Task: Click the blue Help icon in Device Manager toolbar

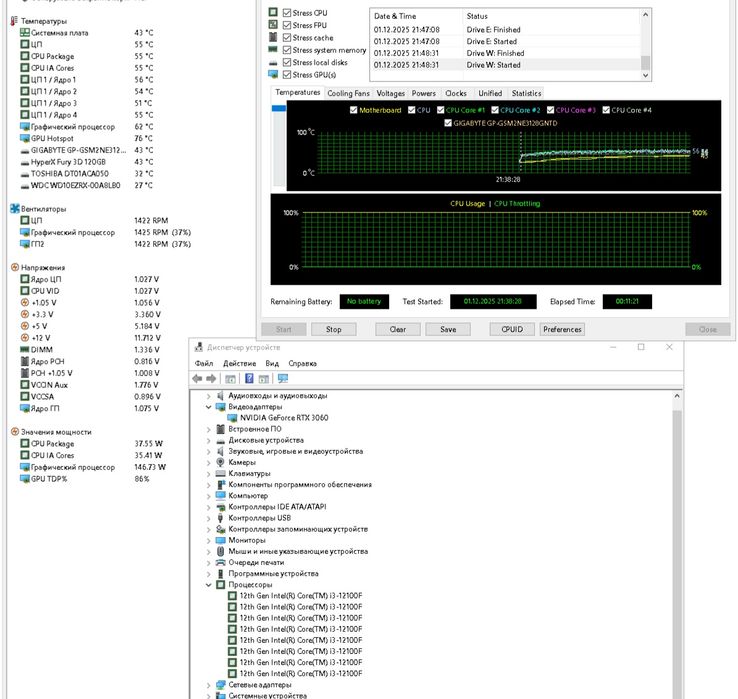Action: (x=249, y=378)
